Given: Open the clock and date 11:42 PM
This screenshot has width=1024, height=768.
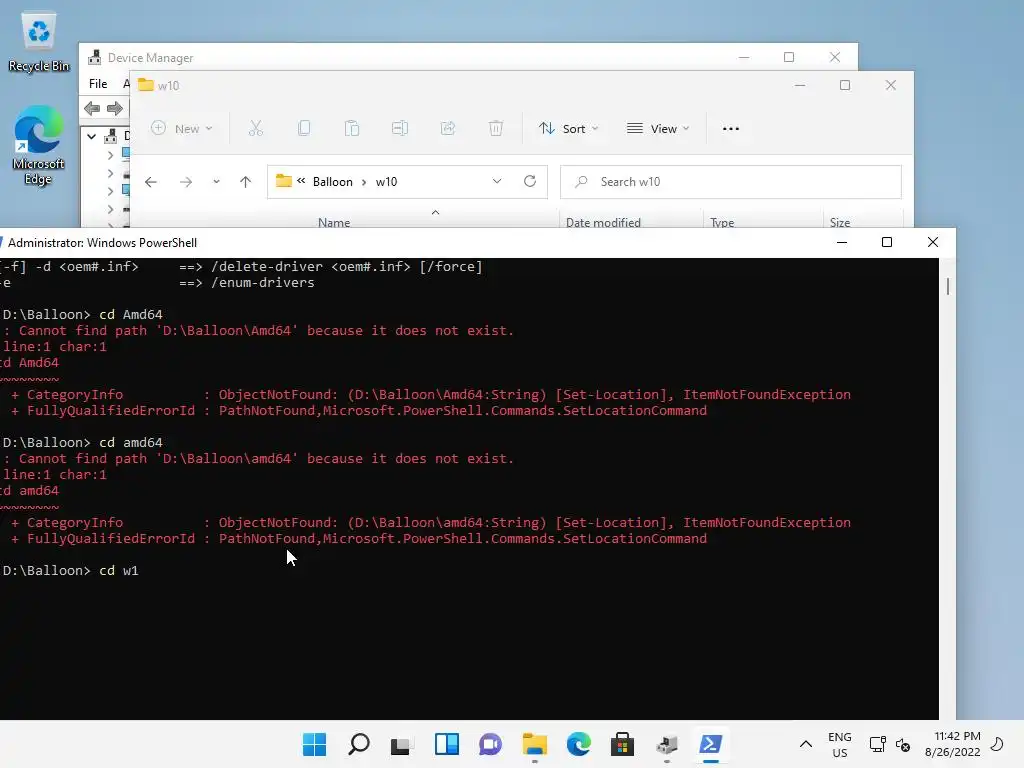Looking at the screenshot, I should (953, 744).
